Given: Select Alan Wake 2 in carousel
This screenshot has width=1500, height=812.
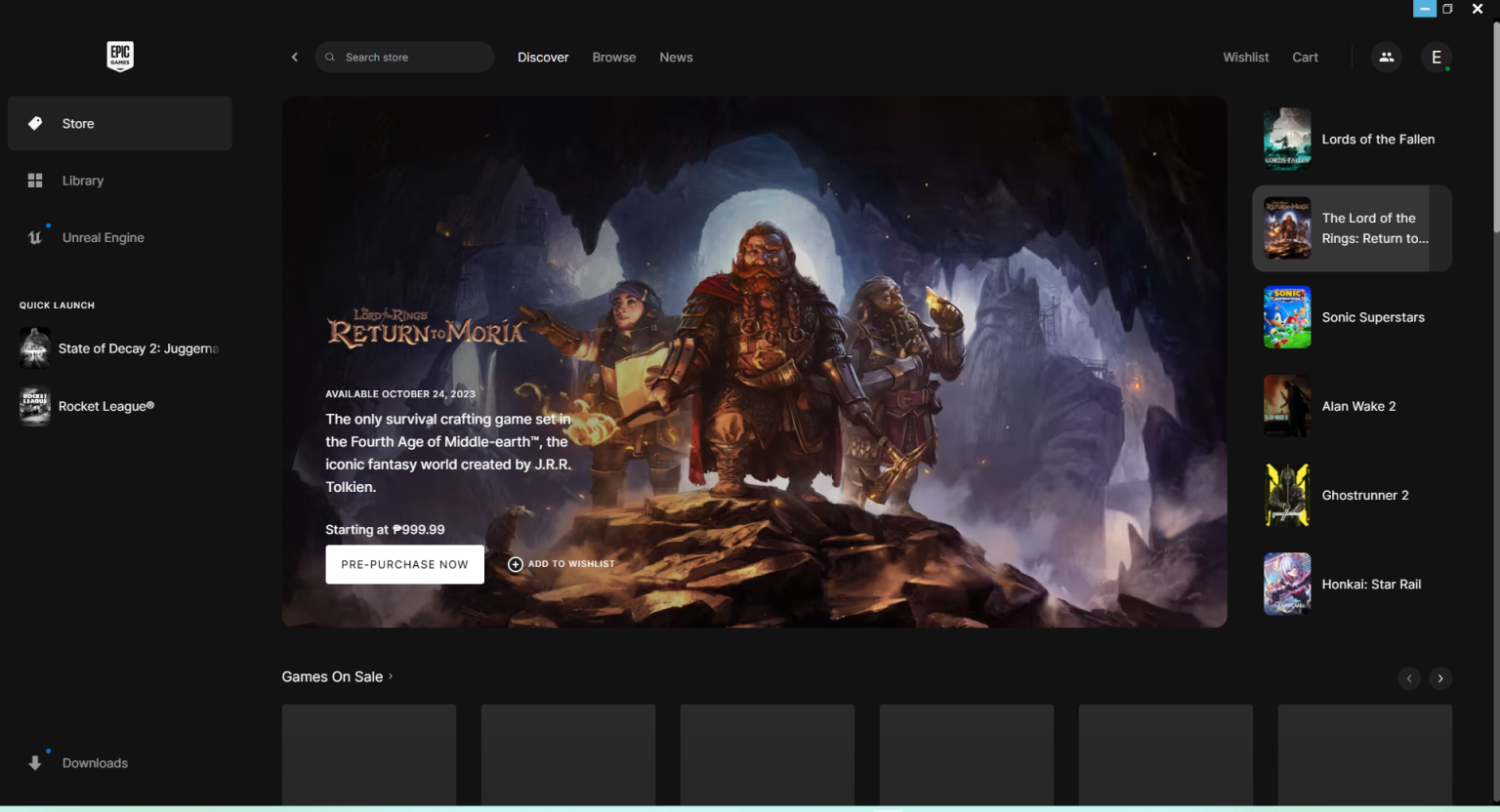Looking at the screenshot, I should tap(1352, 406).
